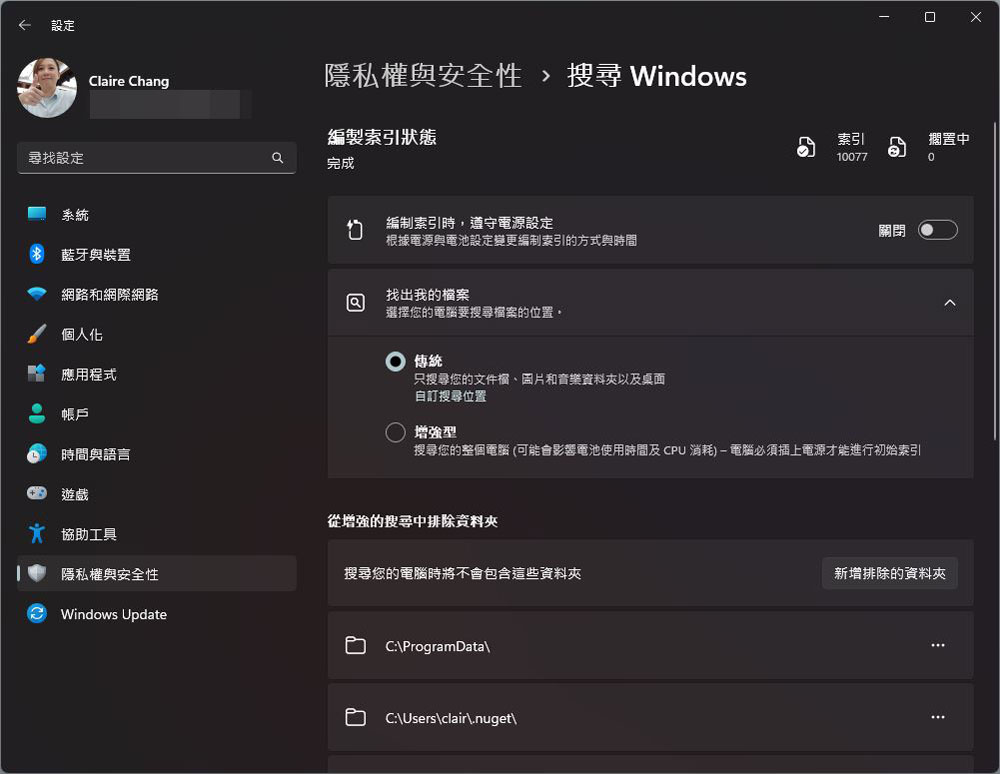
Task: Click the indexed count 10077
Action: [x=852, y=157]
